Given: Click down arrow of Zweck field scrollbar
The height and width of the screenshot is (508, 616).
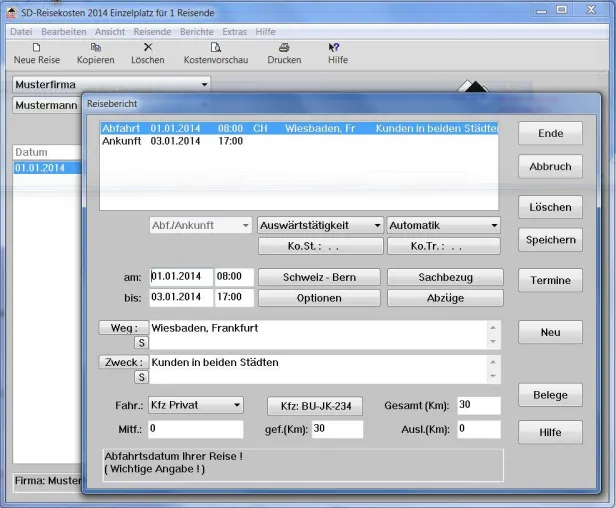Looking at the screenshot, I should click(x=493, y=376).
